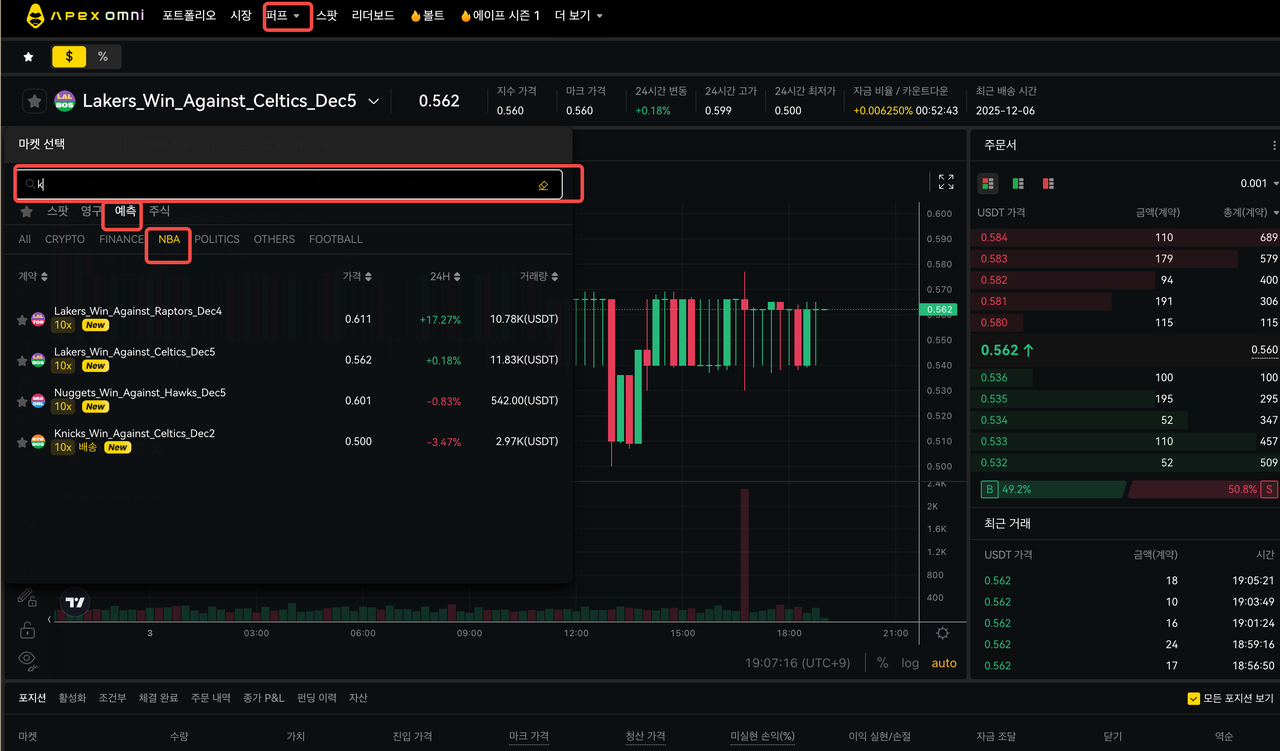This screenshot has height=751, width=1280.
Task: Expand the chart to fullscreen
Action: coord(946,182)
